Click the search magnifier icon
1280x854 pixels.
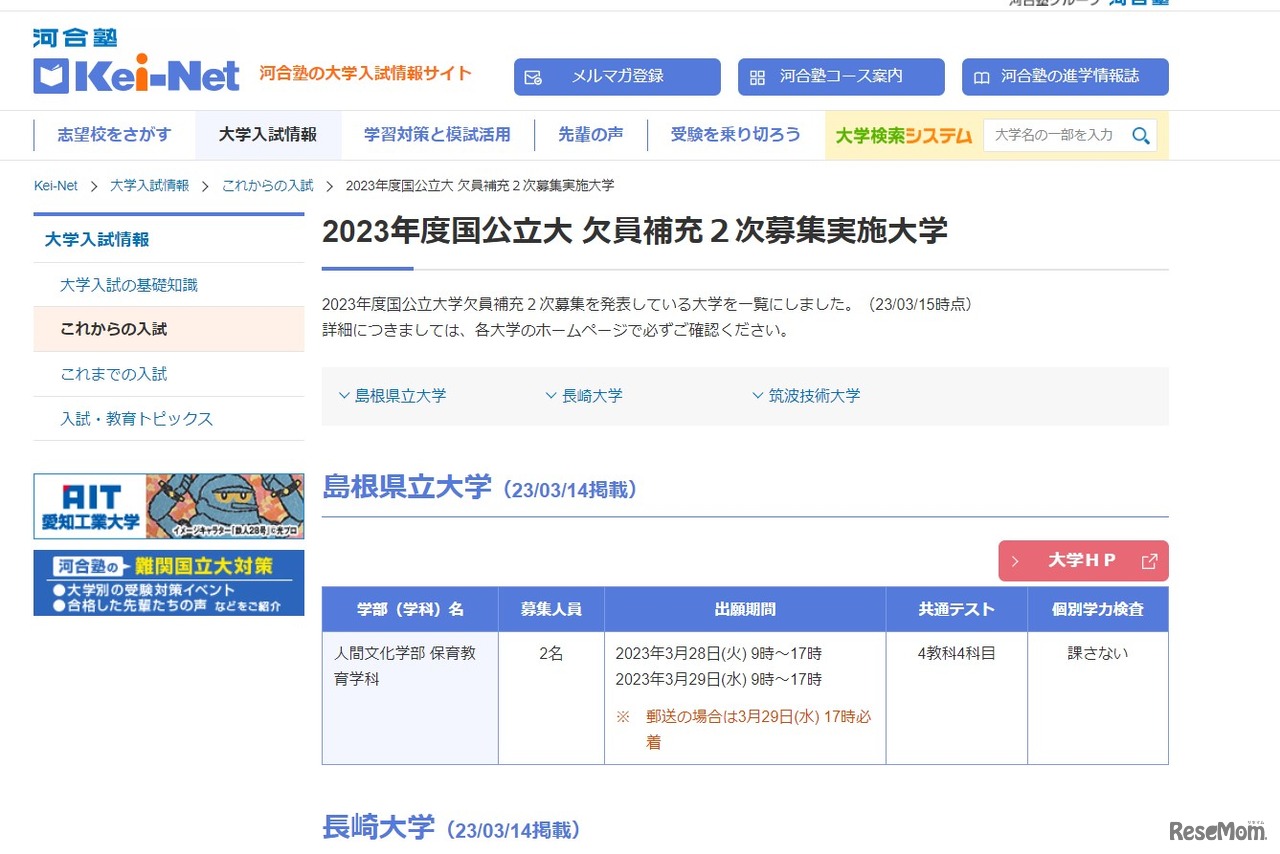[x=1140, y=136]
